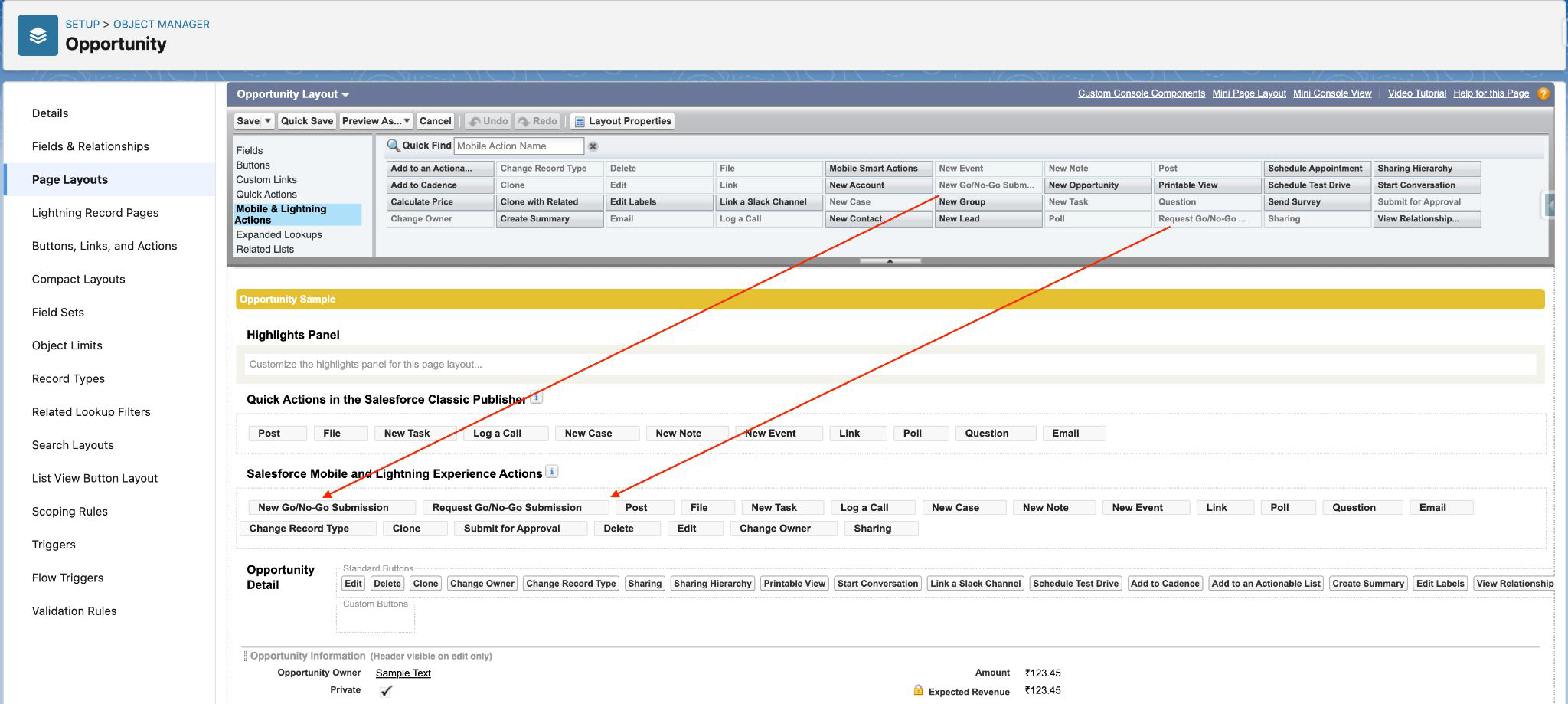Select Add to Cadence standard button
The height and width of the screenshot is (704, 1568).
1165,584
